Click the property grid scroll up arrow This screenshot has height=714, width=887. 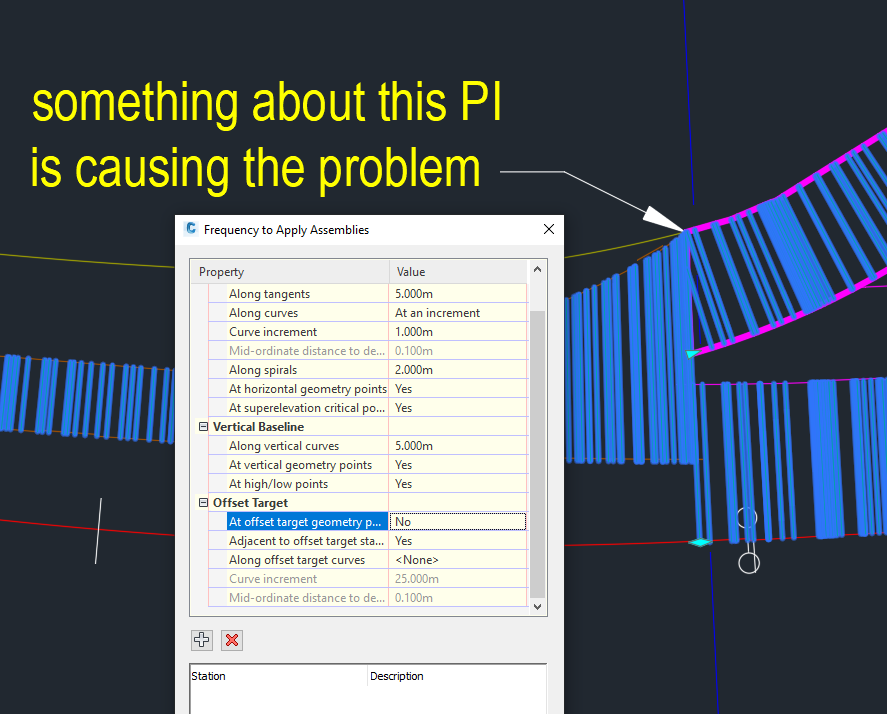point(537,269)
